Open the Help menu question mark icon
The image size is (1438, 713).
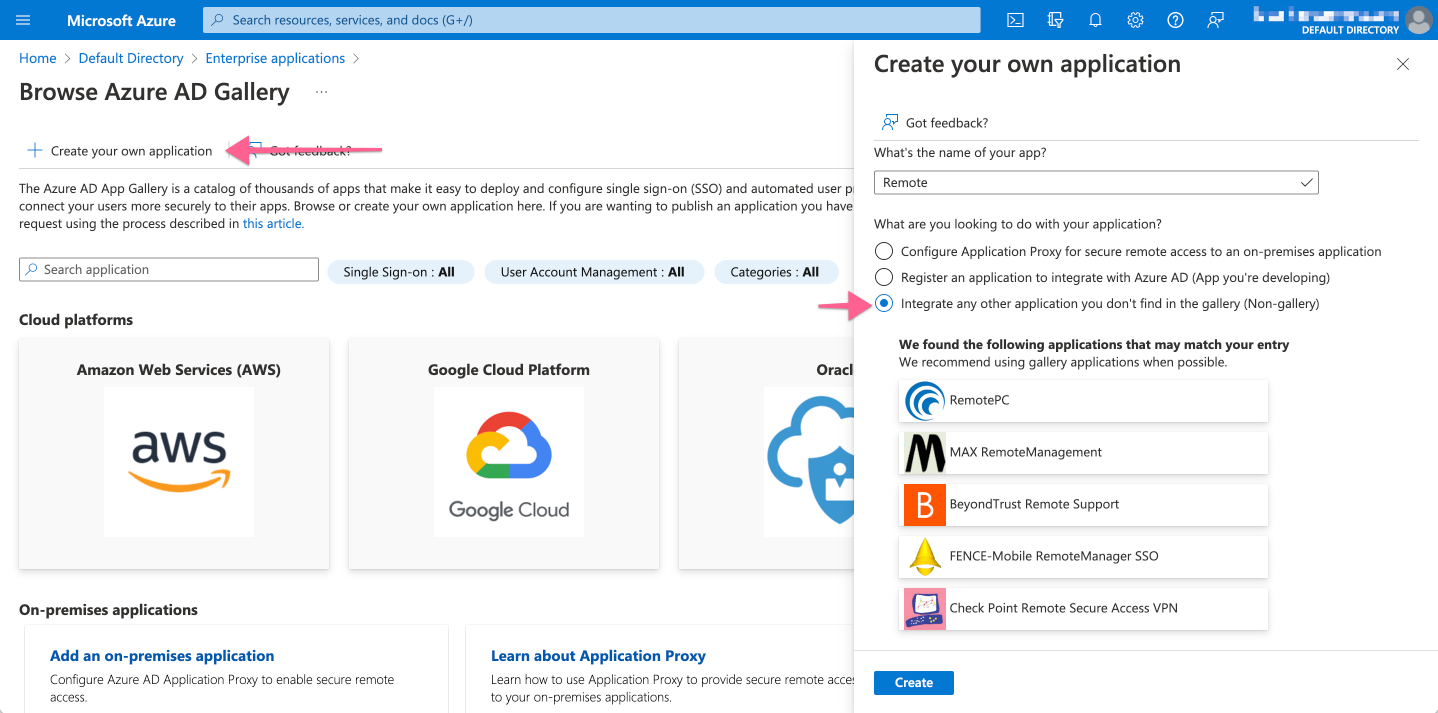coord(1175,20)
